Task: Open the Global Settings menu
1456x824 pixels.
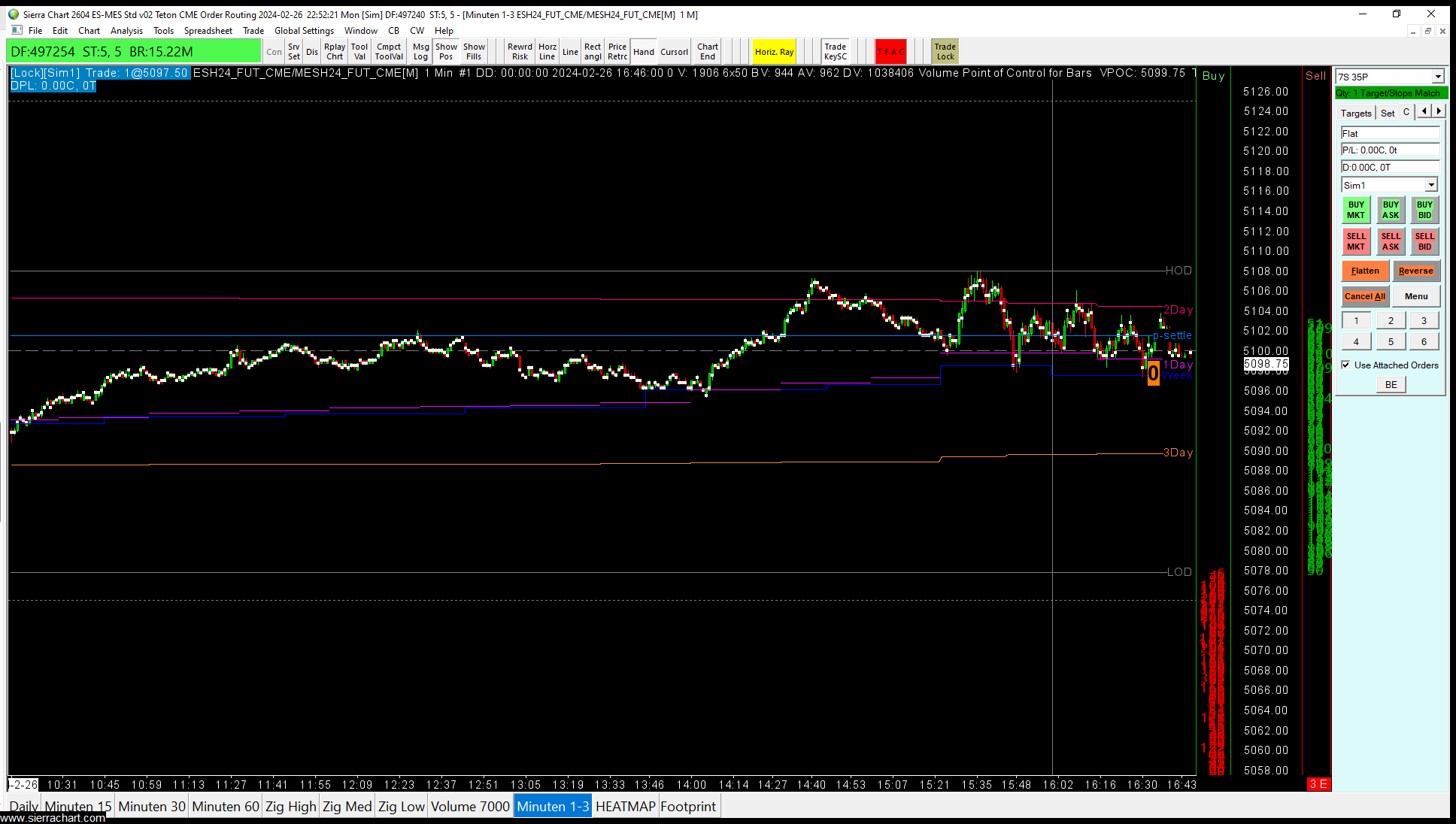Action: [x=304, y=31]
